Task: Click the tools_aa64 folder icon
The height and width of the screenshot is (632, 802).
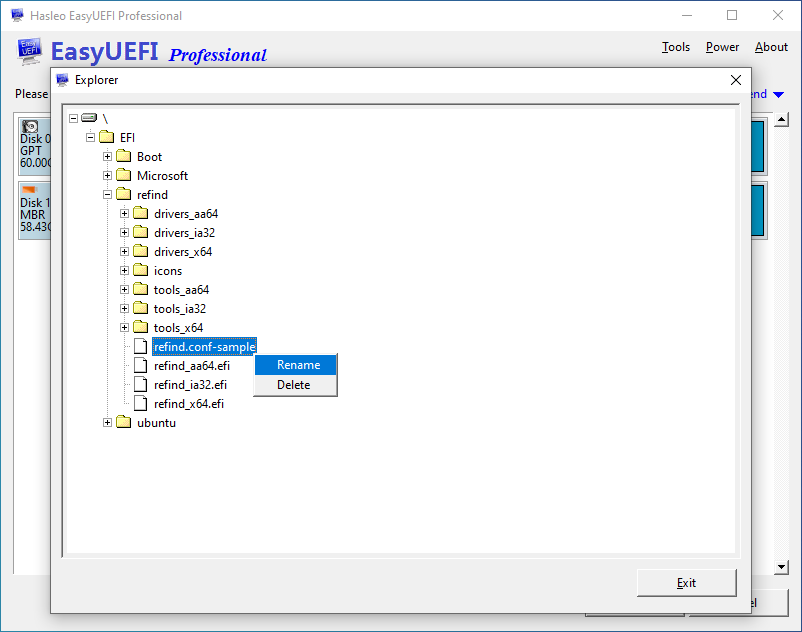Action: (141, 289)
